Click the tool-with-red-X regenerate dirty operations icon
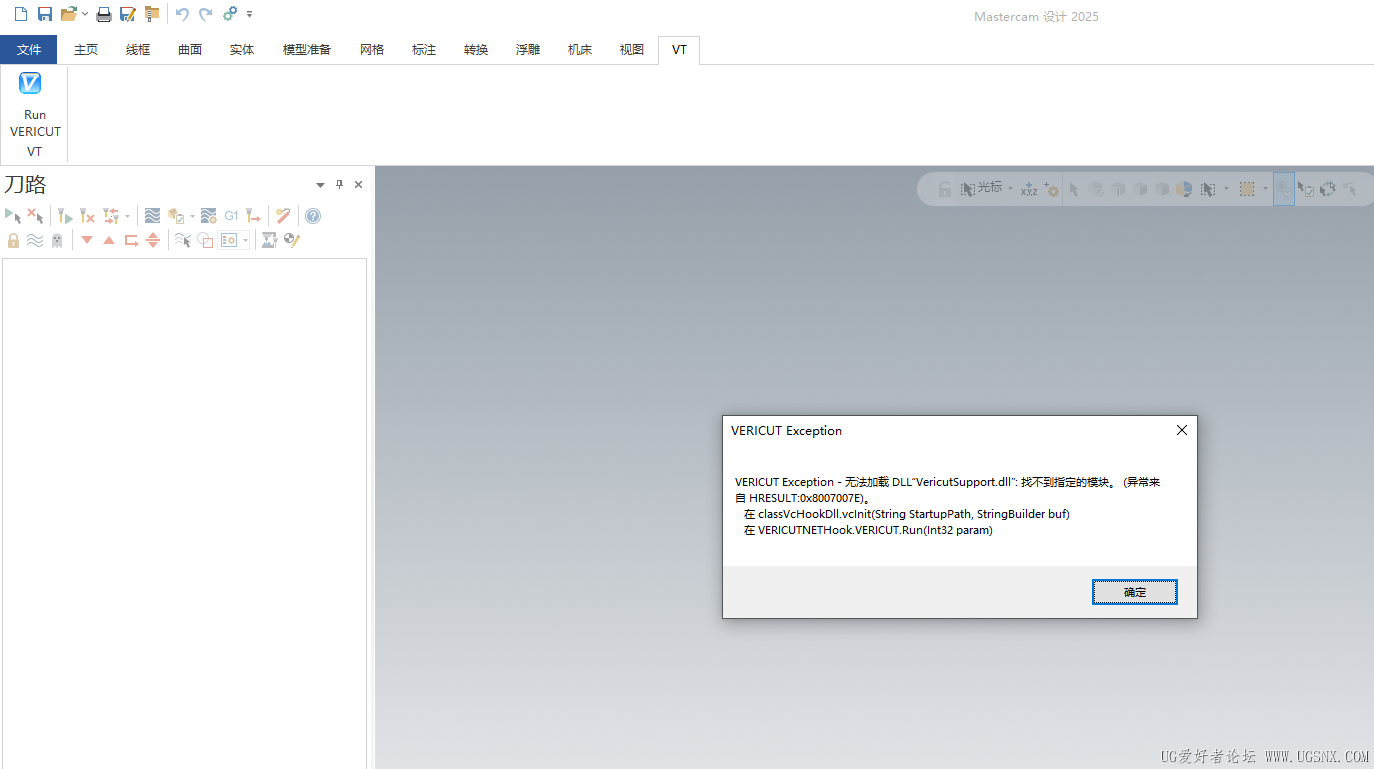The image size is (1374, 769). tap(87, 215)
